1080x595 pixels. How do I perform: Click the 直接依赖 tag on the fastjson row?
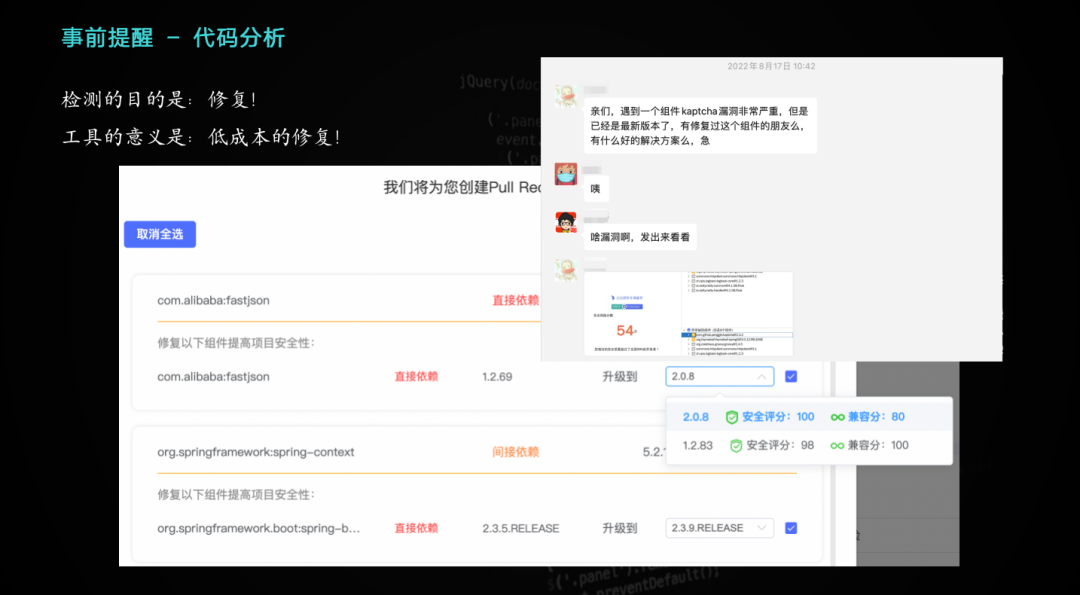pos(516,300)
